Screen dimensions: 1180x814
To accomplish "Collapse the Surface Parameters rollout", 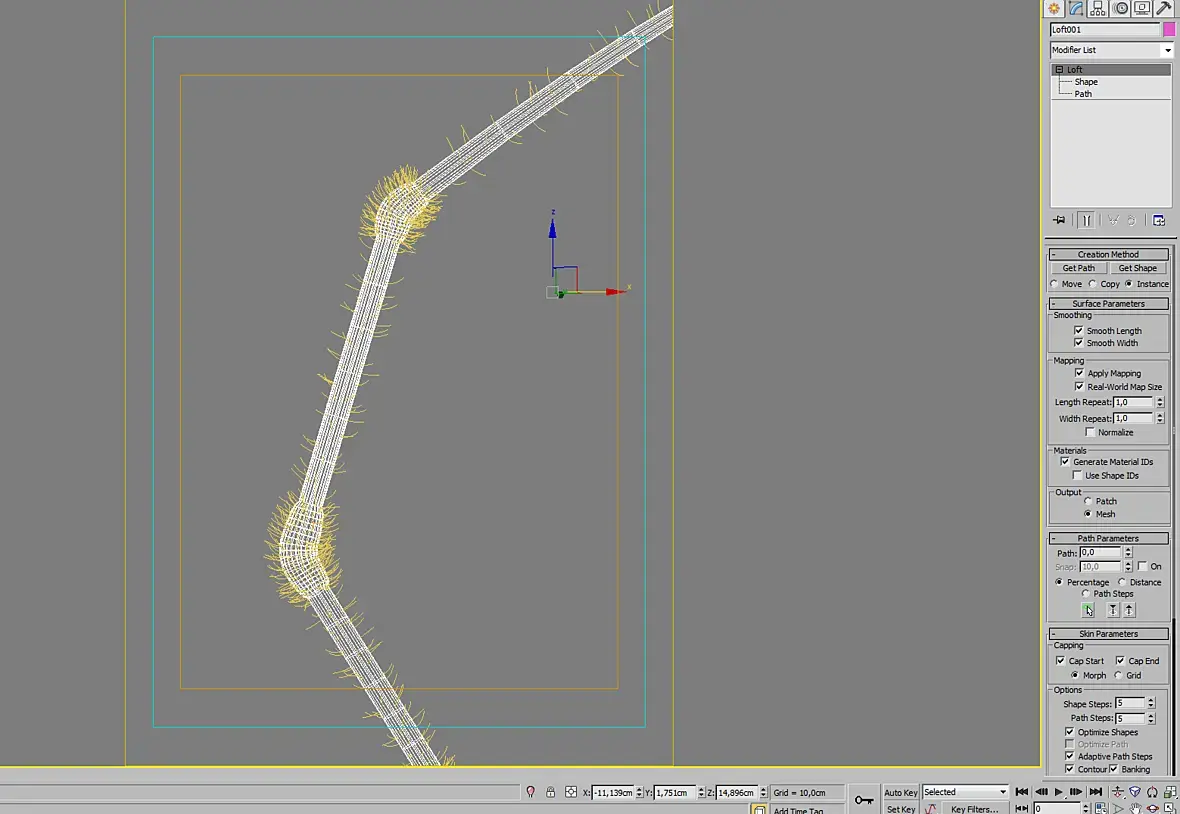I will pos(1109,303).
